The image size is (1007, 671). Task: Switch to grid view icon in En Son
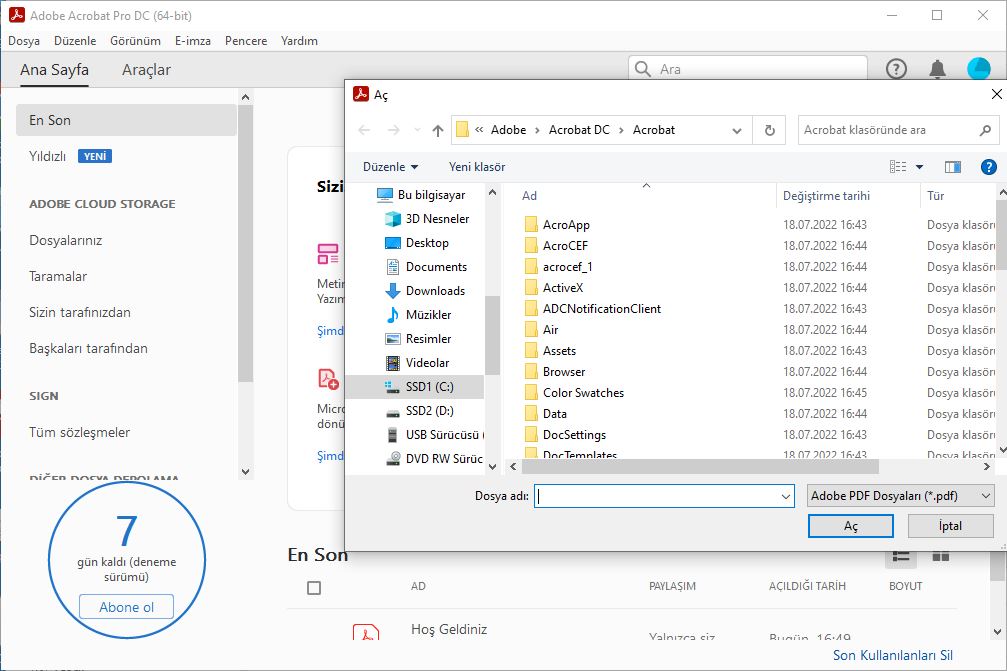(941, 556)
